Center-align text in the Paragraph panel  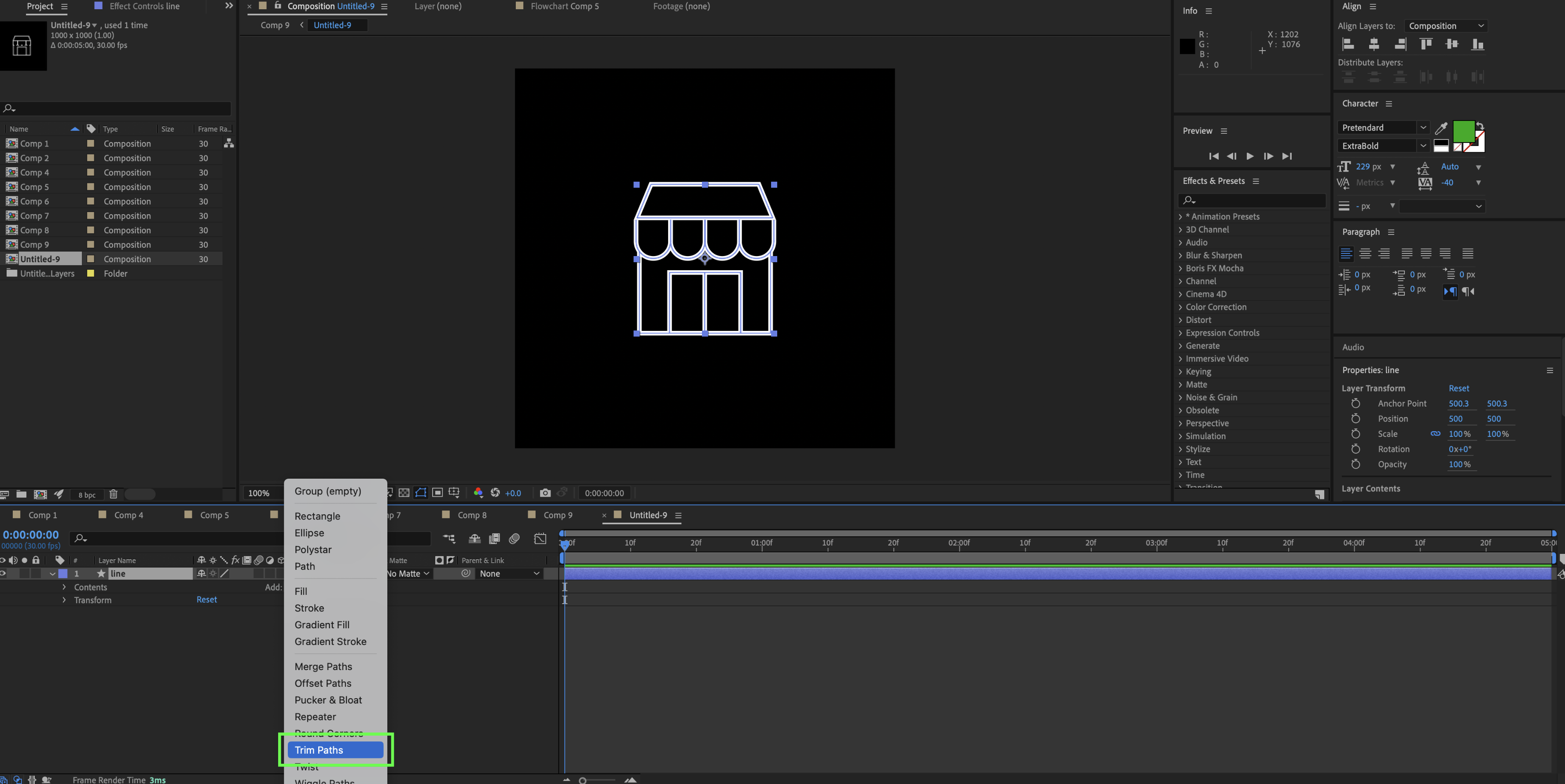click(1364, 253)
